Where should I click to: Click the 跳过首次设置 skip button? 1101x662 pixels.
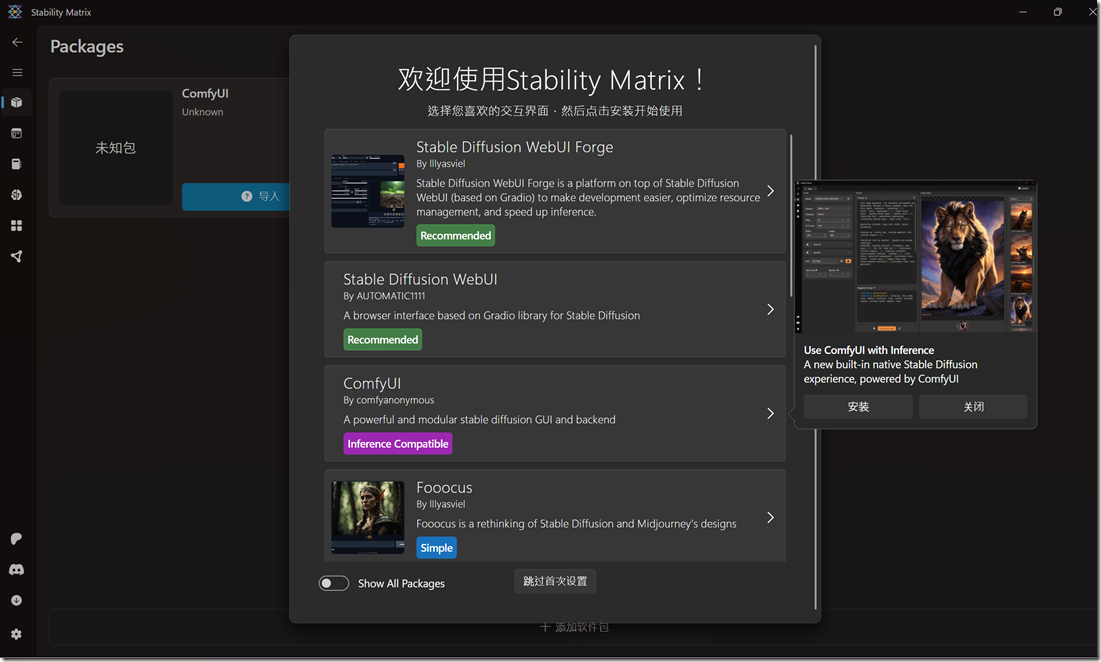point(555,581)
